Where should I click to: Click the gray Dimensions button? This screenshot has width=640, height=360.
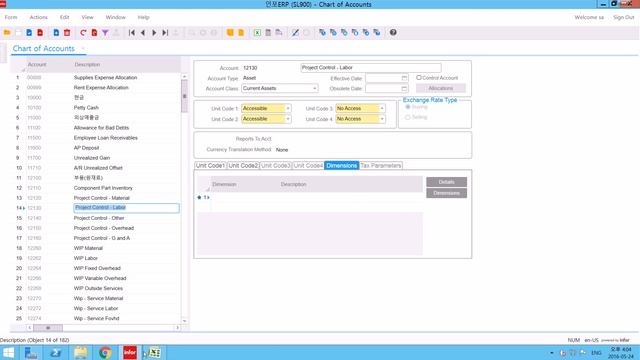tap(447, 193)
